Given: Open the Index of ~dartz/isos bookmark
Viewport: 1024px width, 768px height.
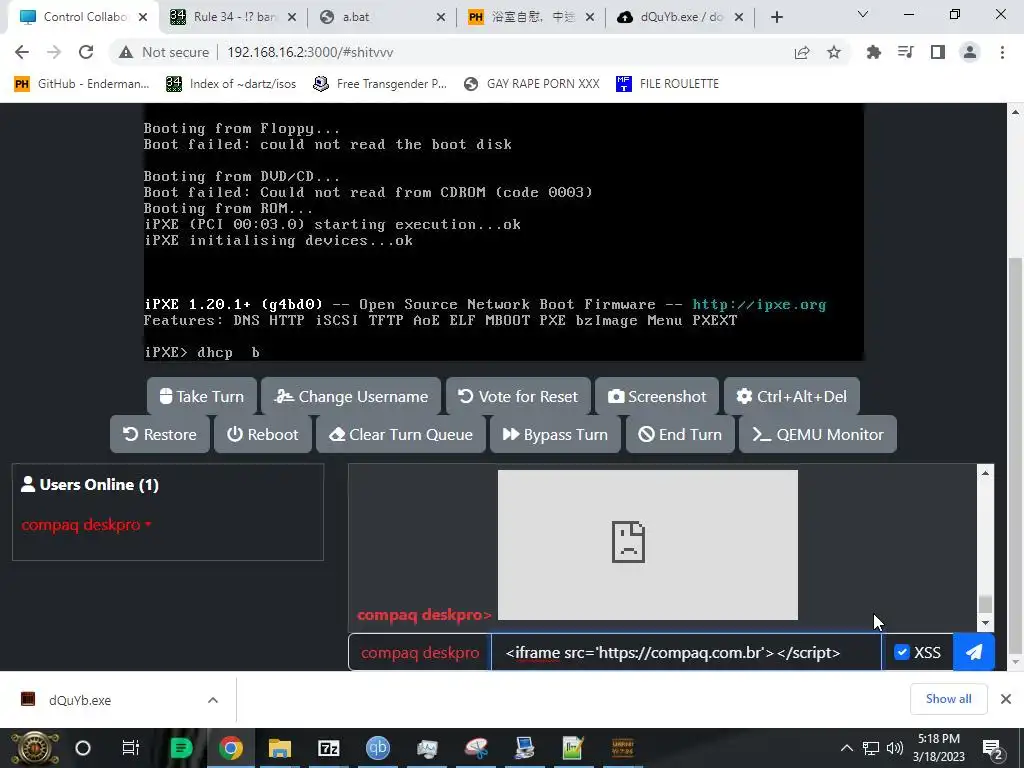Looking at the screenshot, I should point(231,84).
